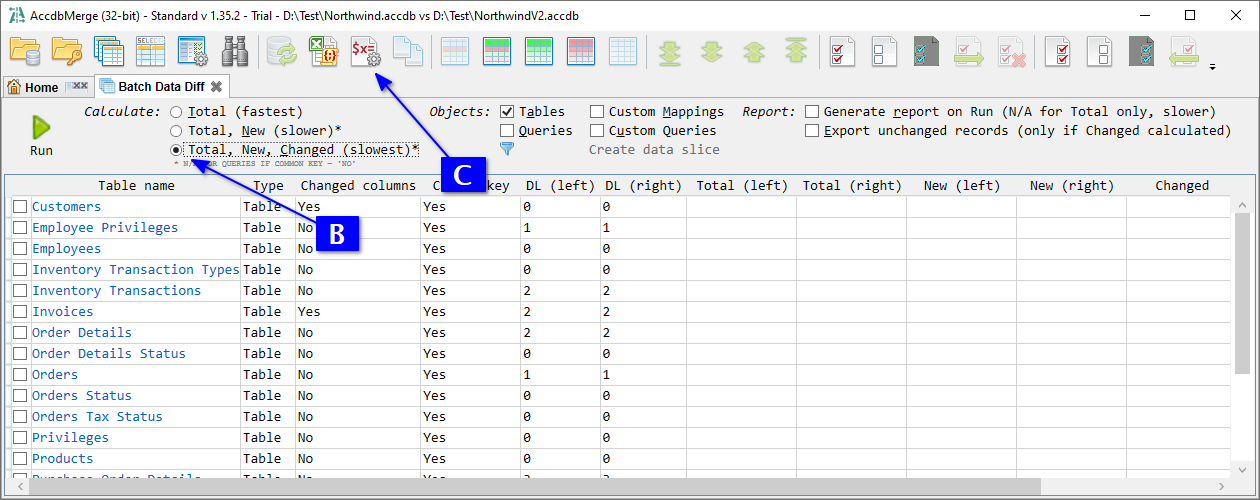
Task: Open the $x= script settings icon
Action: [x=364, y=51]
